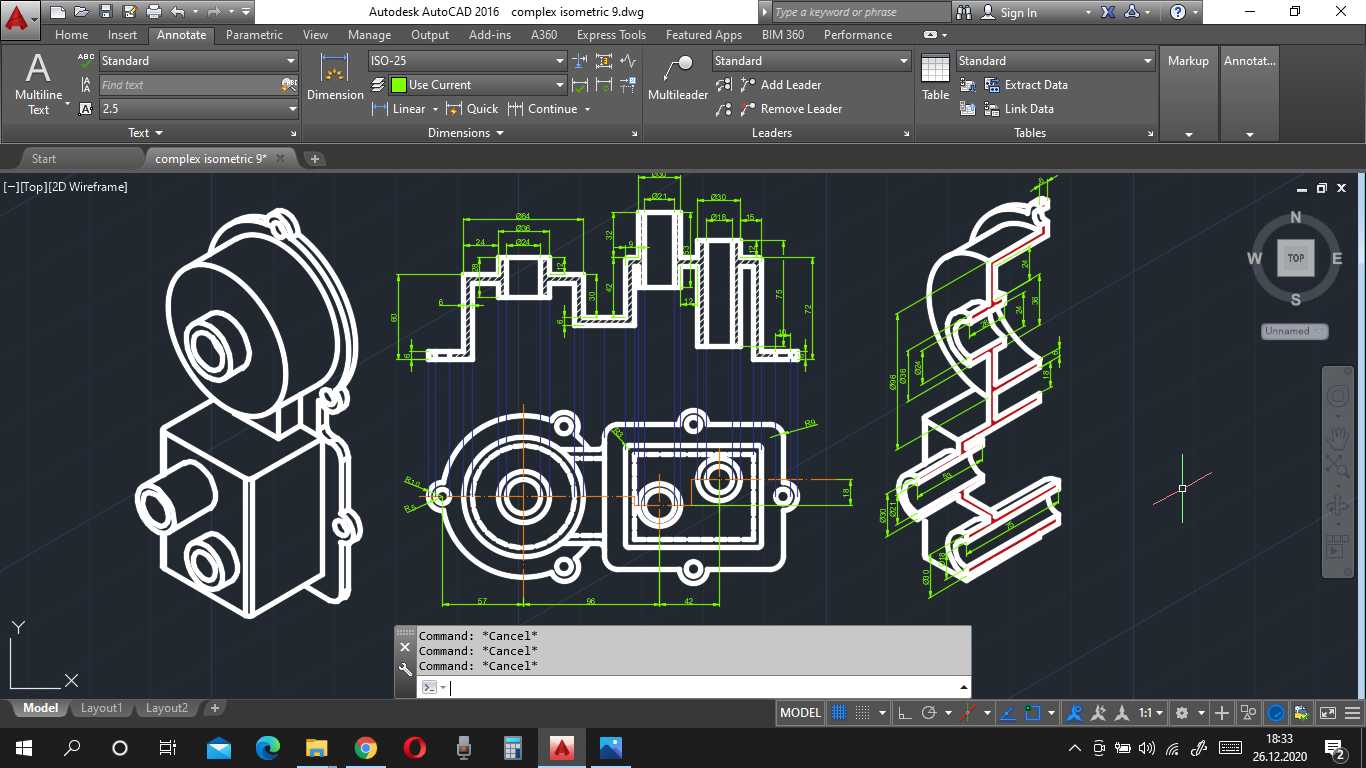Expand the Markup panel

[1188, 95]
